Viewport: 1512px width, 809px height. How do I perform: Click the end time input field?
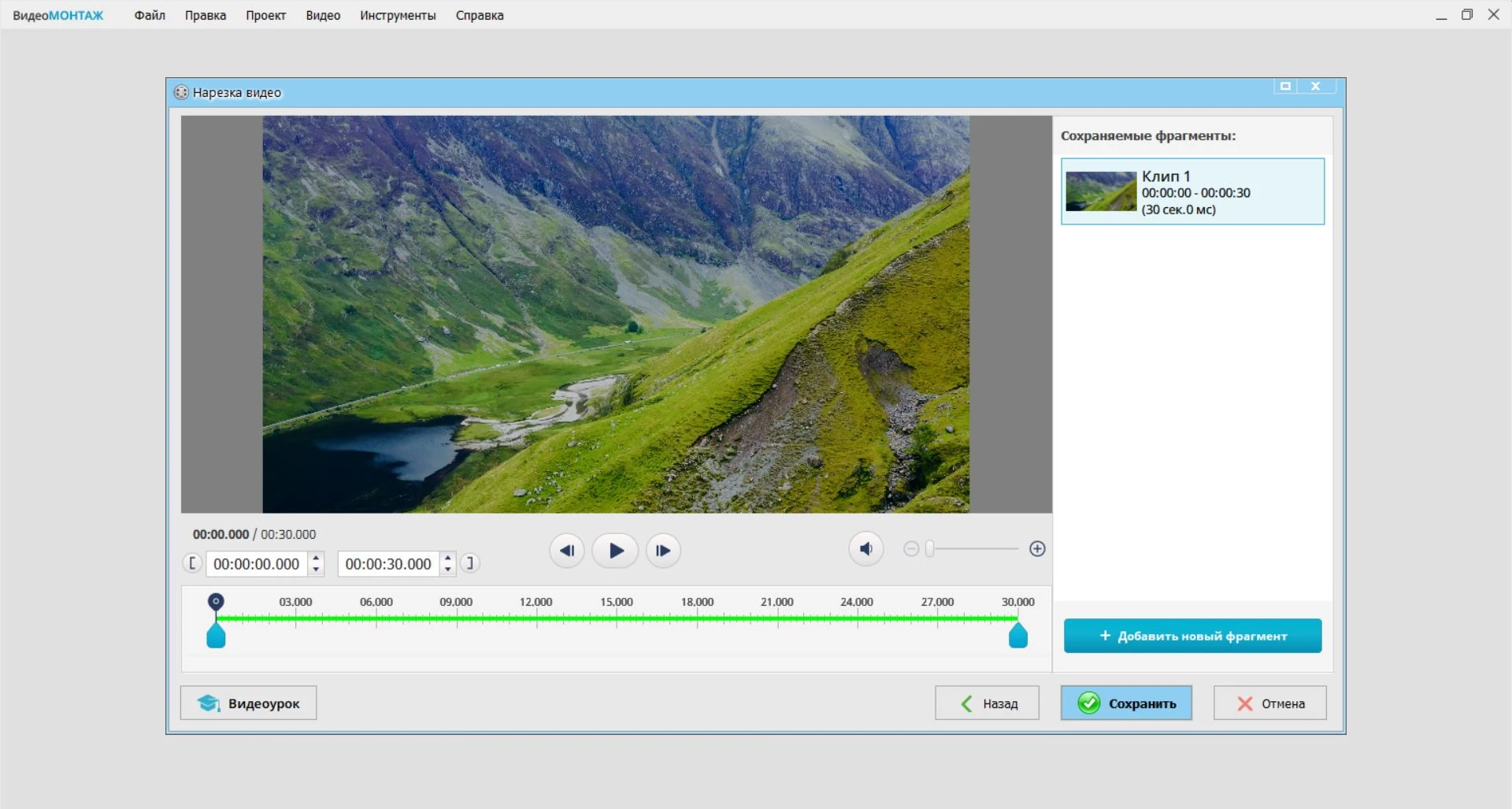389,564
